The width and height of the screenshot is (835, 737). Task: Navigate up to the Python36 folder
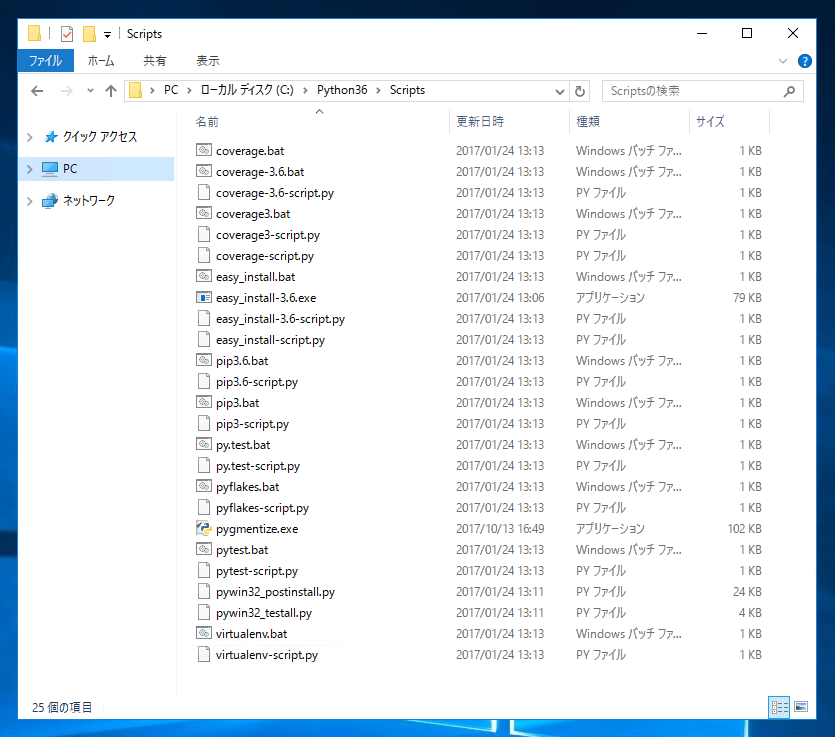(112, 90)
